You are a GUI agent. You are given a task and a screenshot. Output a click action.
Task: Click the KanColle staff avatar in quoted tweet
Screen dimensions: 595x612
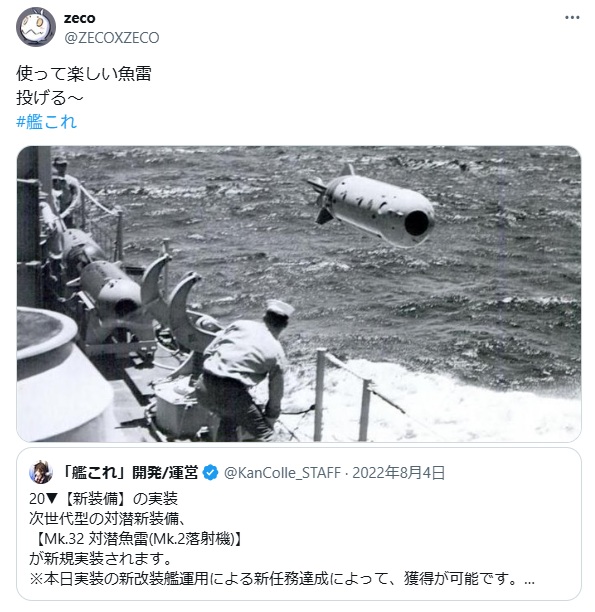point(41,472)
